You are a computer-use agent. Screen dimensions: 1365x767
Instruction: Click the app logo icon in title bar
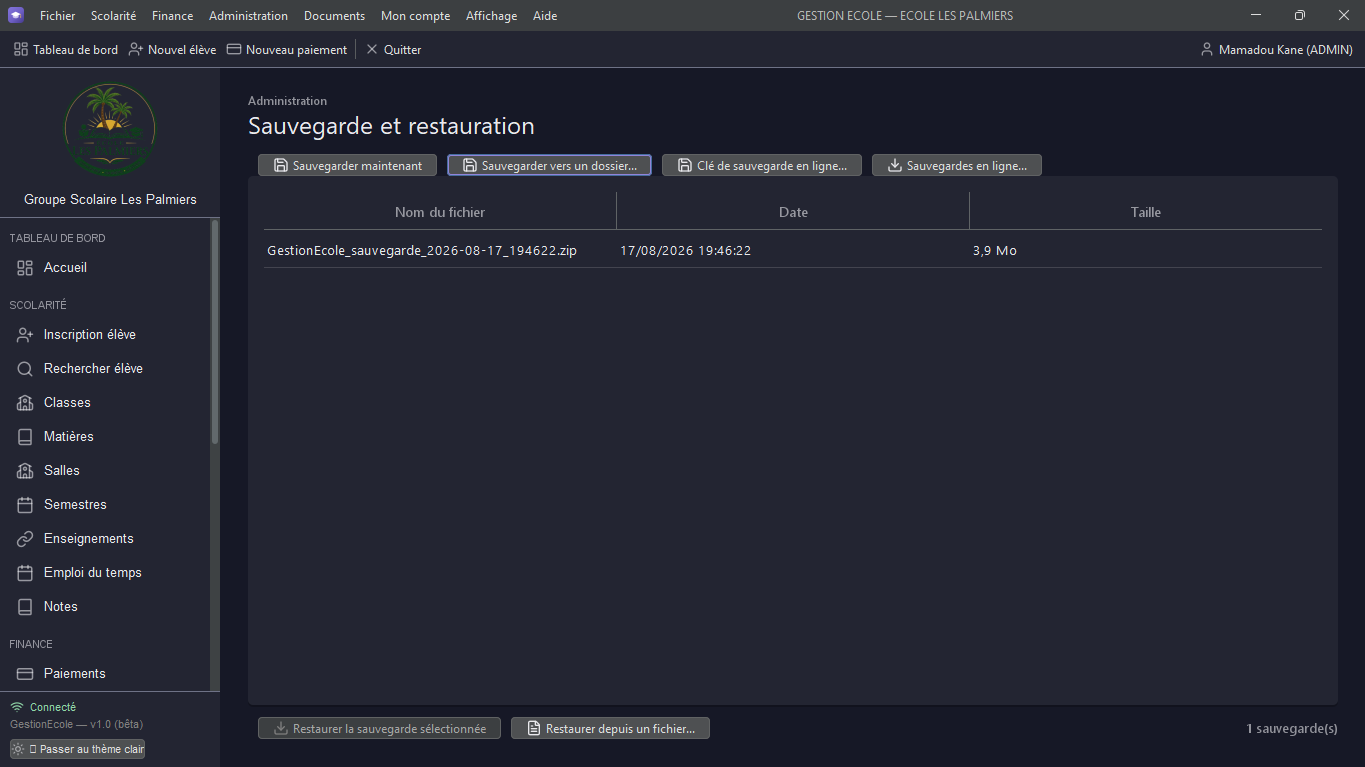[x=16, y=15]
